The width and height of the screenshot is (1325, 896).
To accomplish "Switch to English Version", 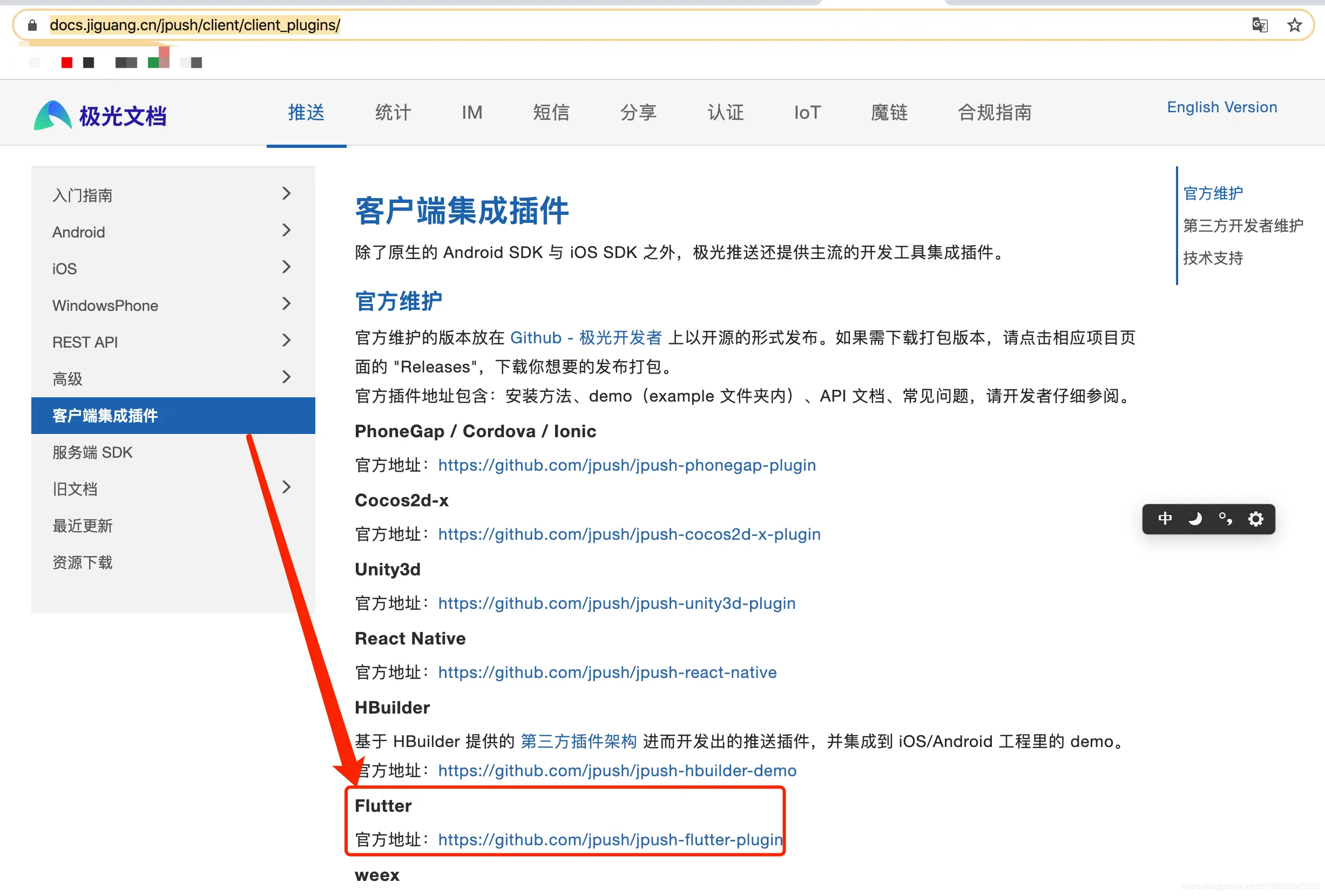I will tap(1221, 107).
